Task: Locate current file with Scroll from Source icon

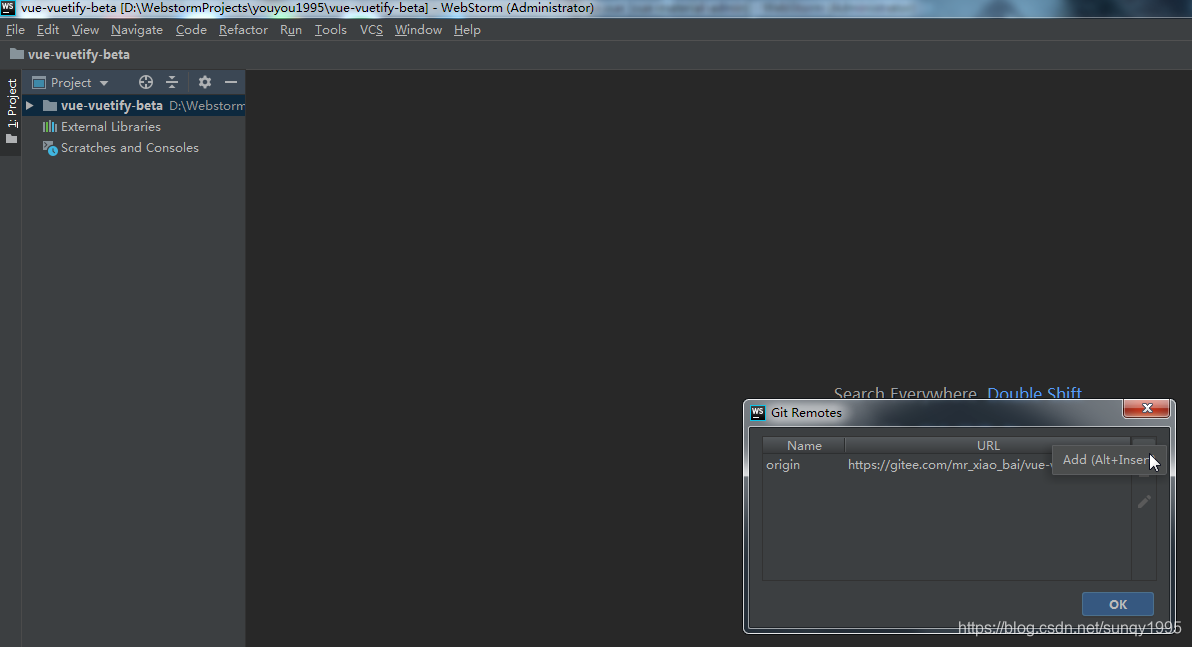Action: point(146,82)
